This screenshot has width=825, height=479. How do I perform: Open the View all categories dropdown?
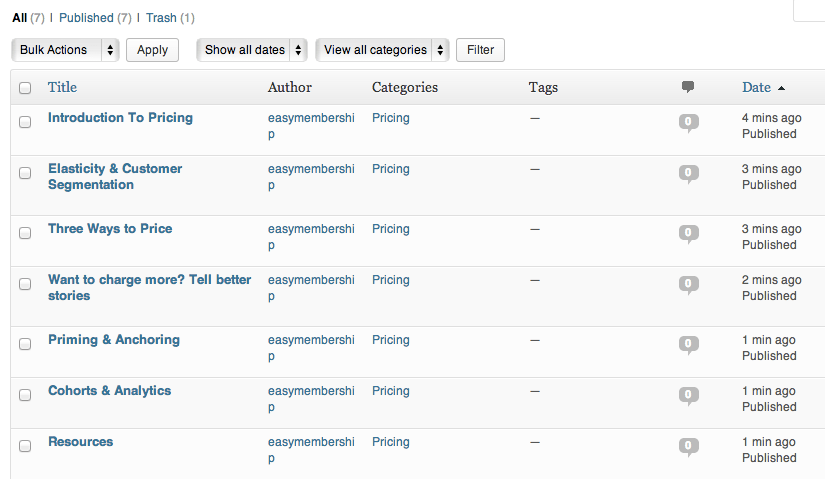(x=381, y=50)
